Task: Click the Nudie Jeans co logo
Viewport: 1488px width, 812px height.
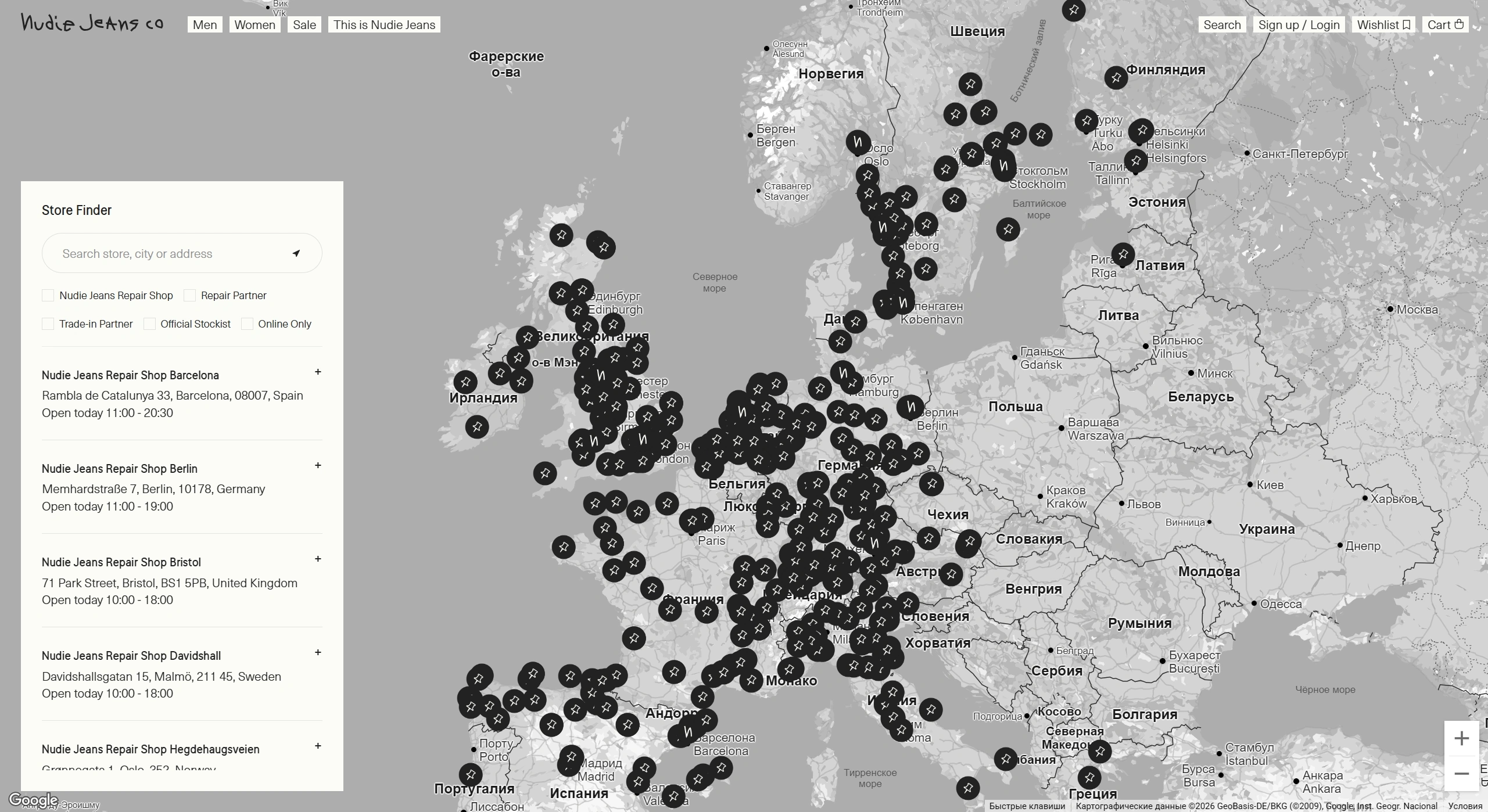Action: pos(92,23)
